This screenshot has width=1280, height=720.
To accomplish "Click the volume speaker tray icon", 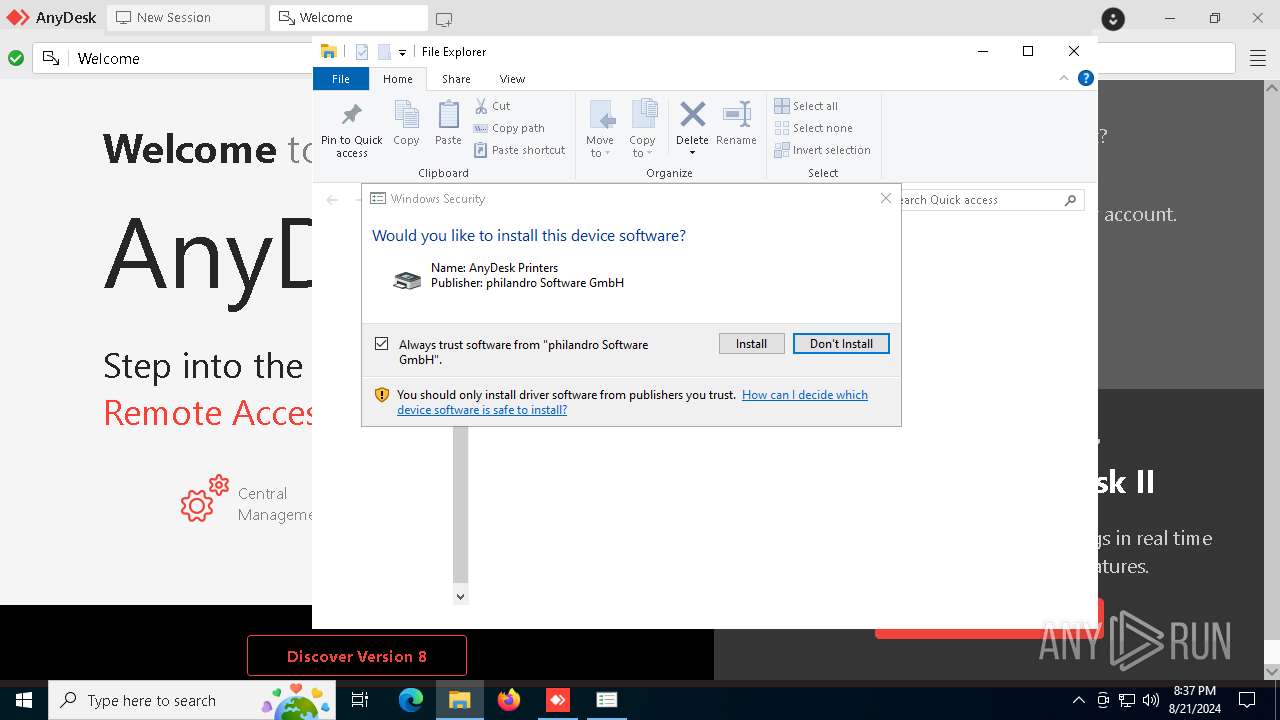I will 1150,700.
